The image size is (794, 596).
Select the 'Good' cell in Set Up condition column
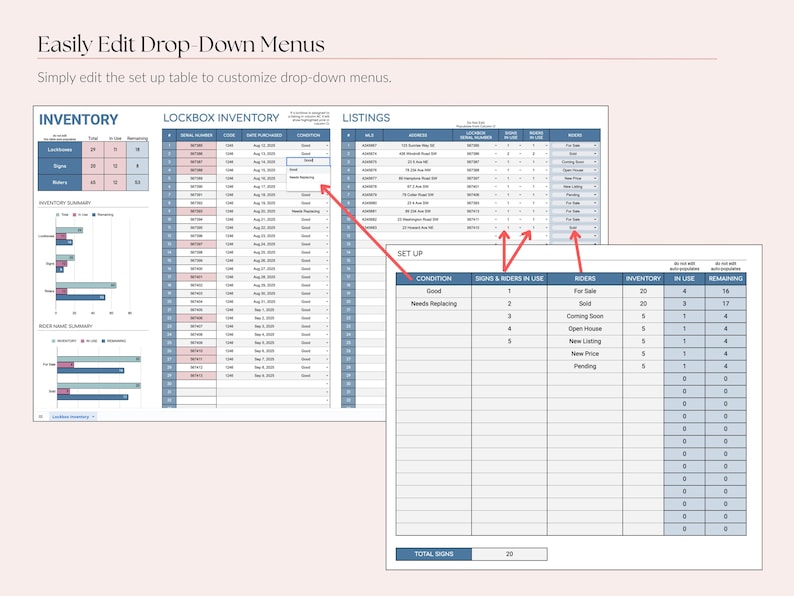(x=433, y=291)
